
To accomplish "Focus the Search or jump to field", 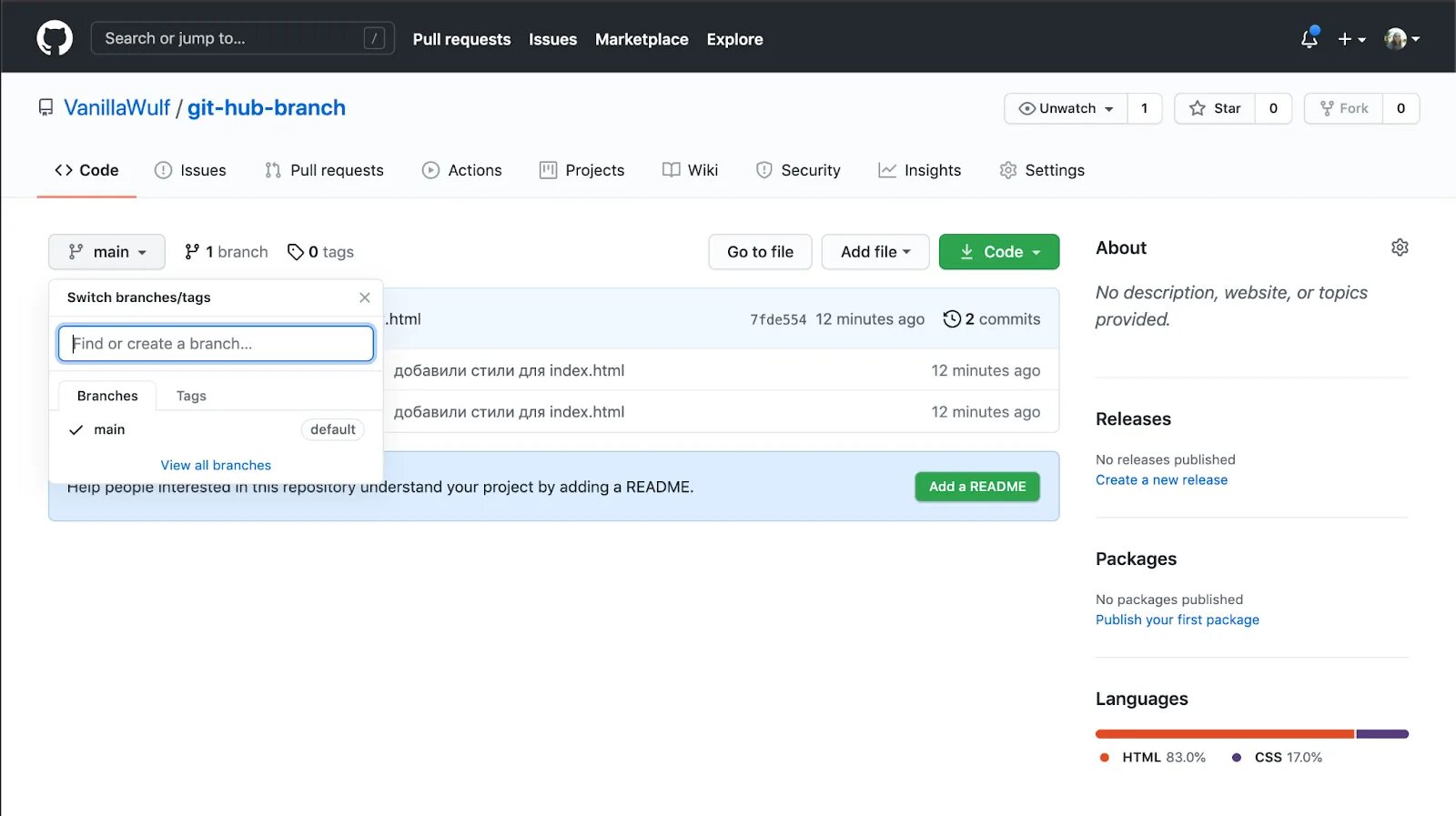I will pyautogui.click(x=242, y=38).
